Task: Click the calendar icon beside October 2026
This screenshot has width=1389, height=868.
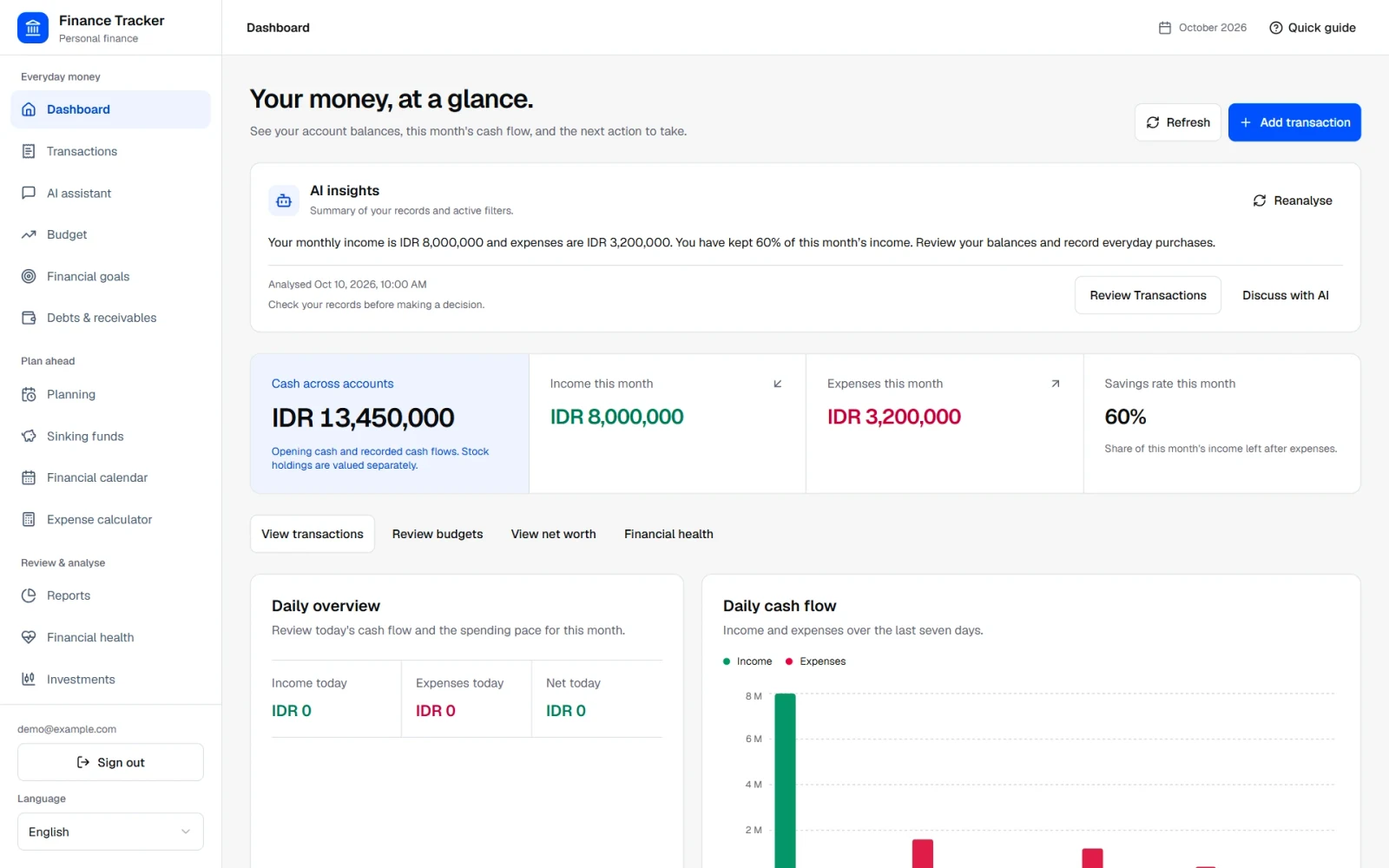Action: 1165,28
